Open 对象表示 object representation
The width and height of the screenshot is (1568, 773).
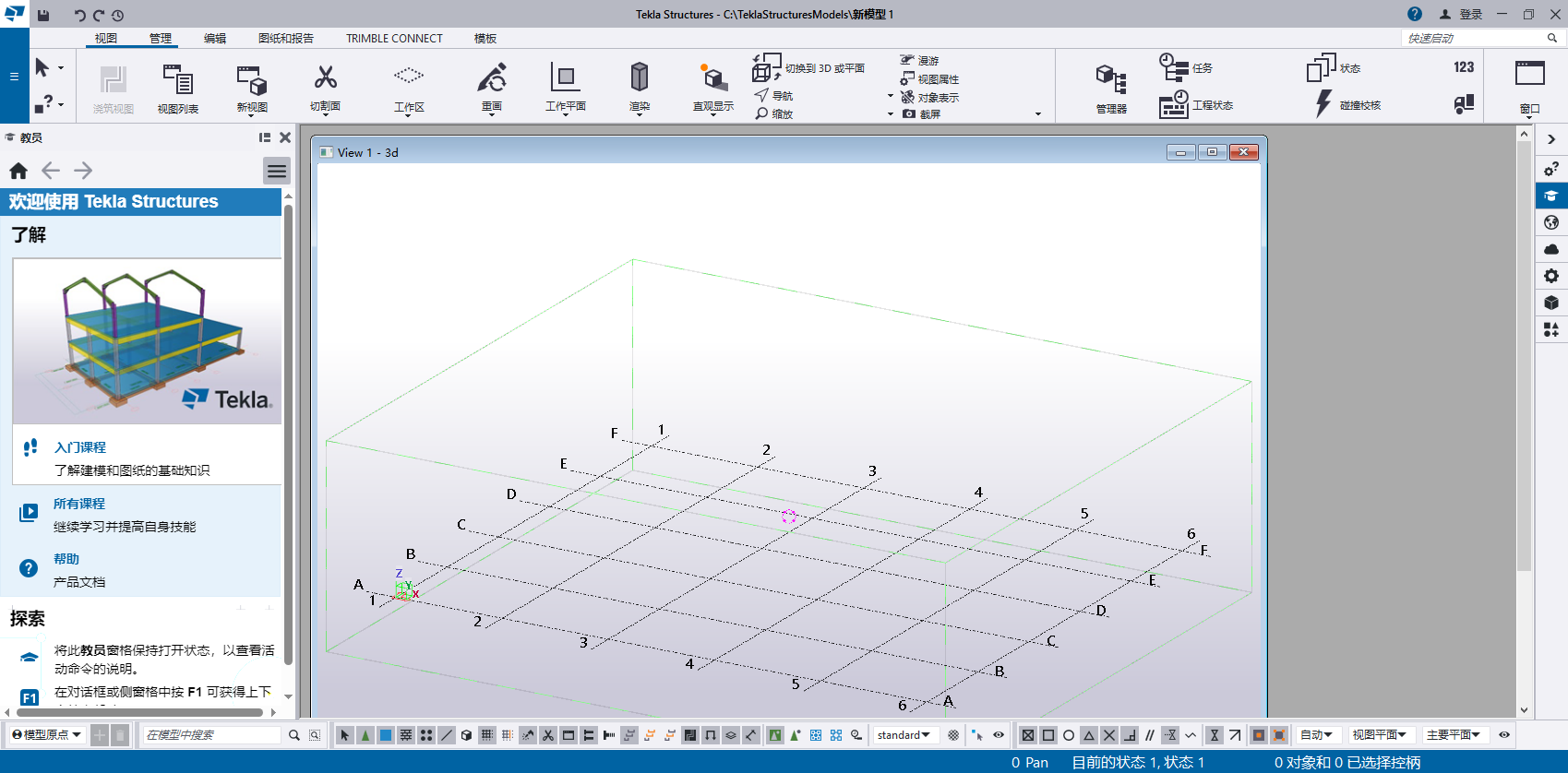pos(930,97)
